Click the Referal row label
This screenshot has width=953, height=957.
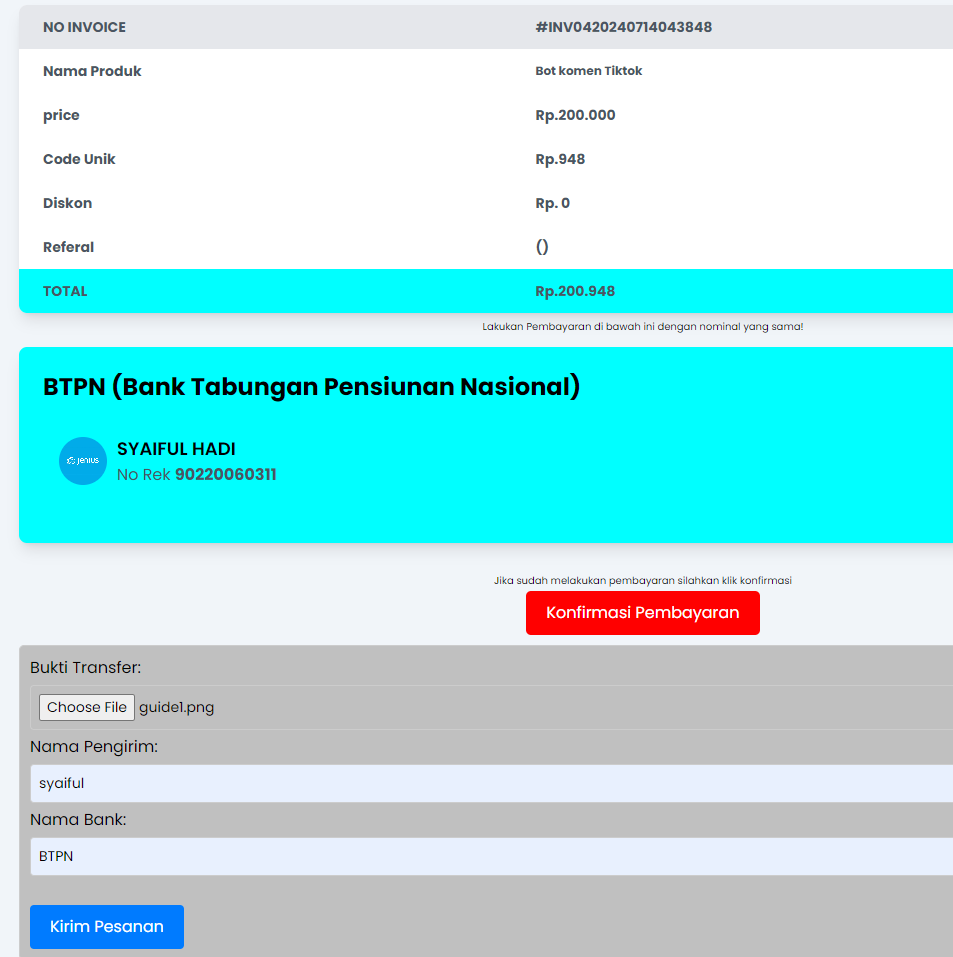(68, 247)
